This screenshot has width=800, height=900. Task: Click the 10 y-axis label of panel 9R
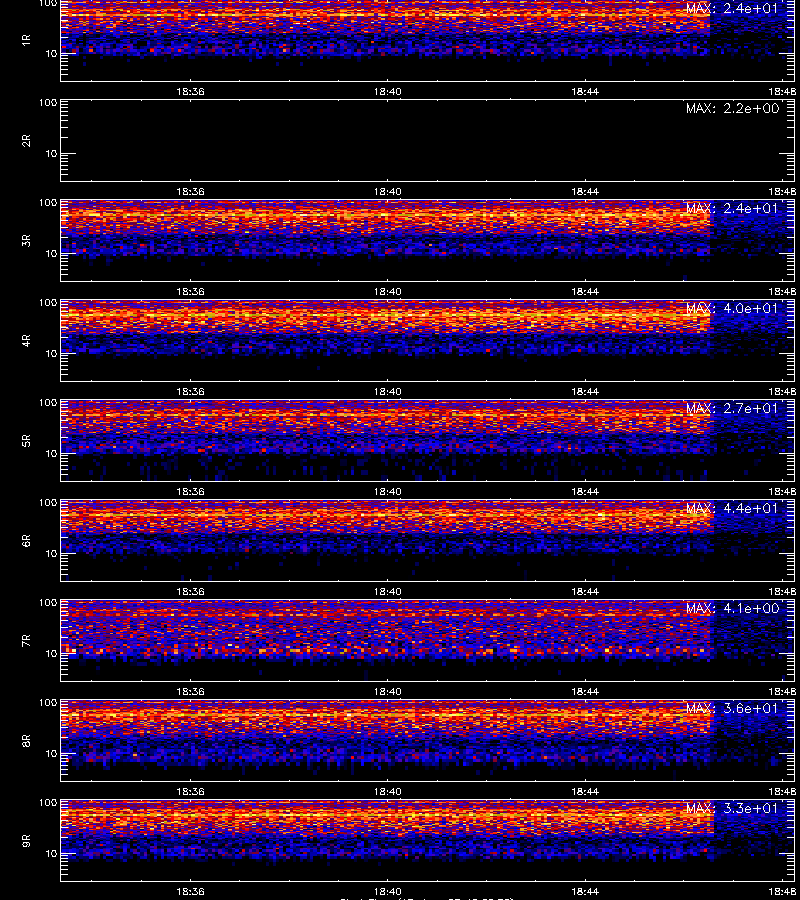point(51,854)
